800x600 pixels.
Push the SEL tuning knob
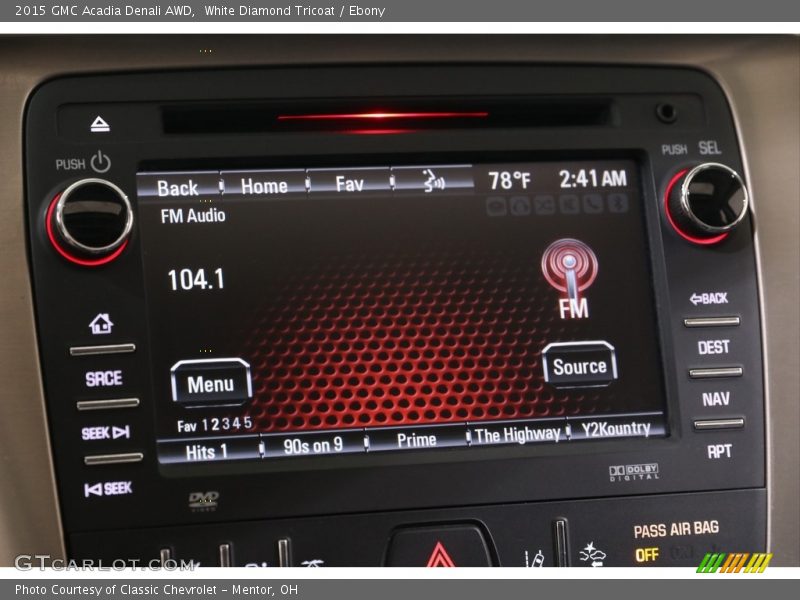(x=708, y=201)
